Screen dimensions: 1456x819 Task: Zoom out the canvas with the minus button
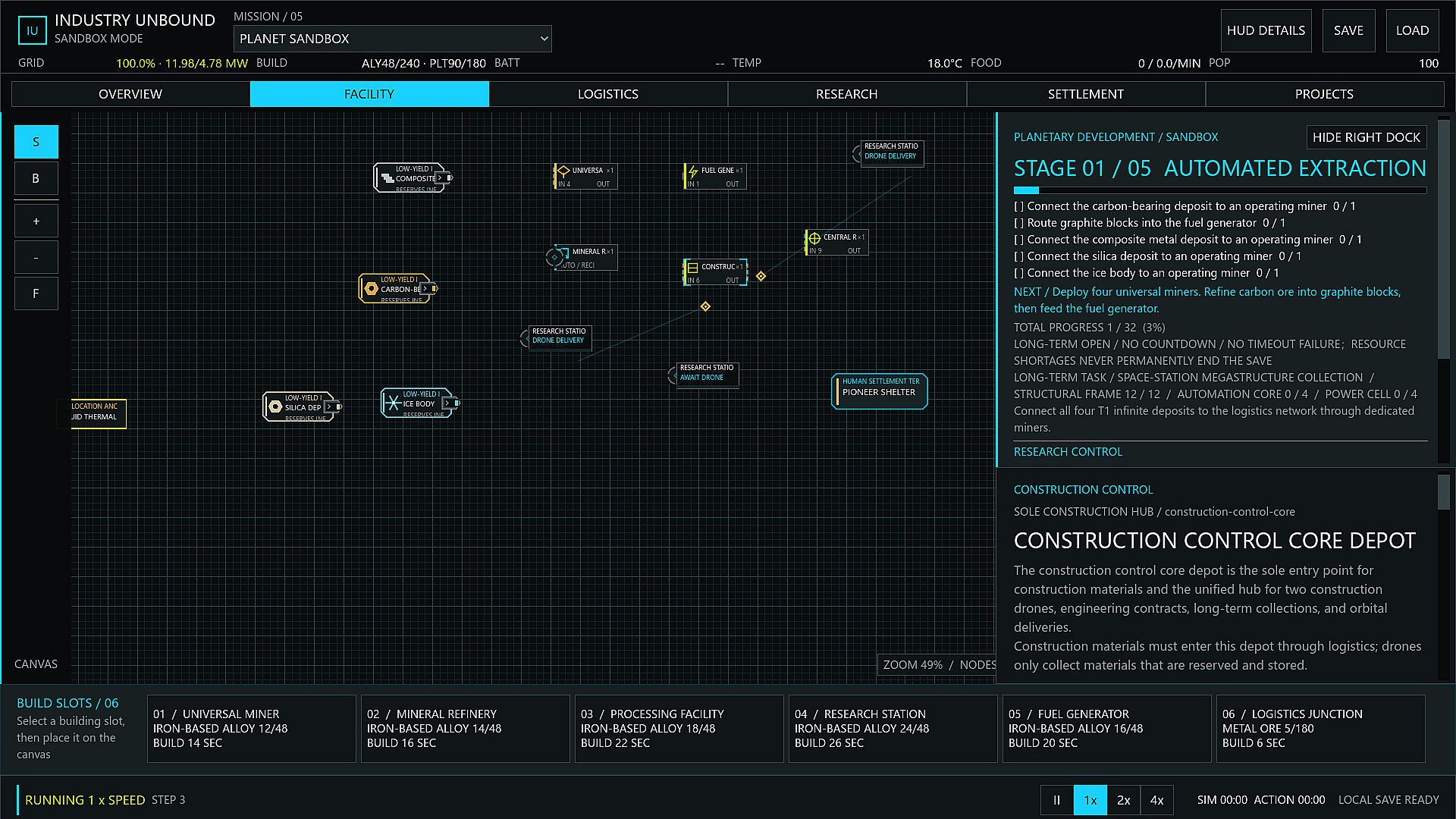(36, 258)
